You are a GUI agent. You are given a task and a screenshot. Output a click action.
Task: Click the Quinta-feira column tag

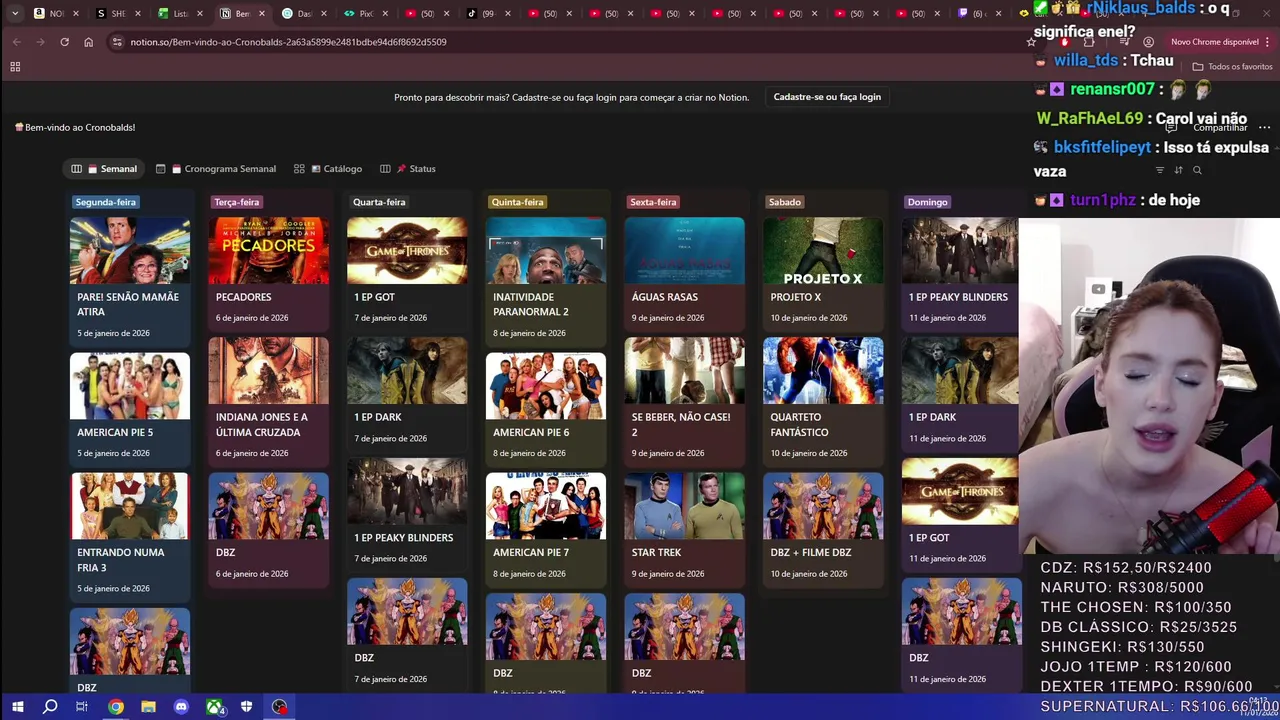point(517,202)
